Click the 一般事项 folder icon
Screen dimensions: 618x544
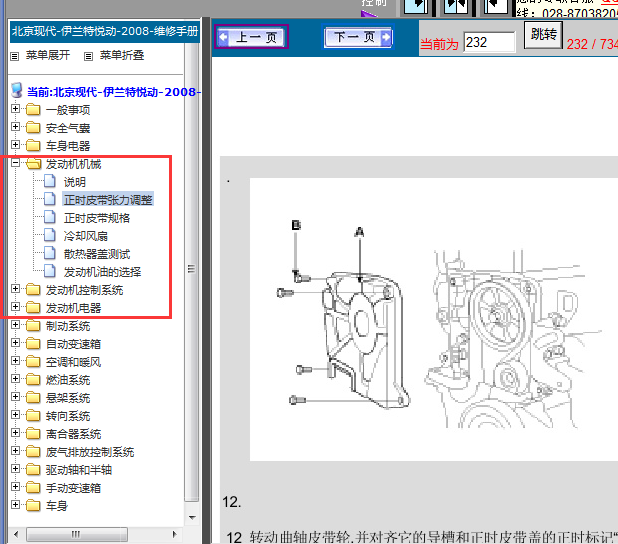pos(33,109)
